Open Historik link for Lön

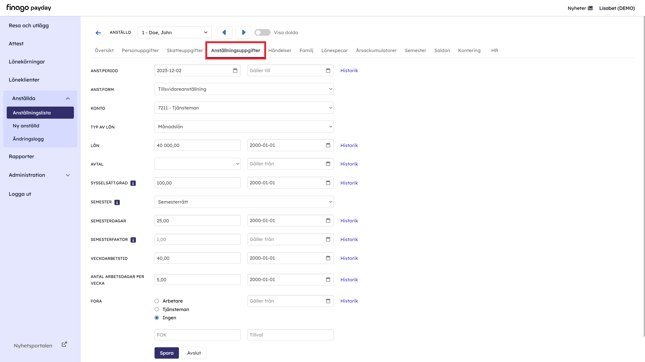point(349,145)
